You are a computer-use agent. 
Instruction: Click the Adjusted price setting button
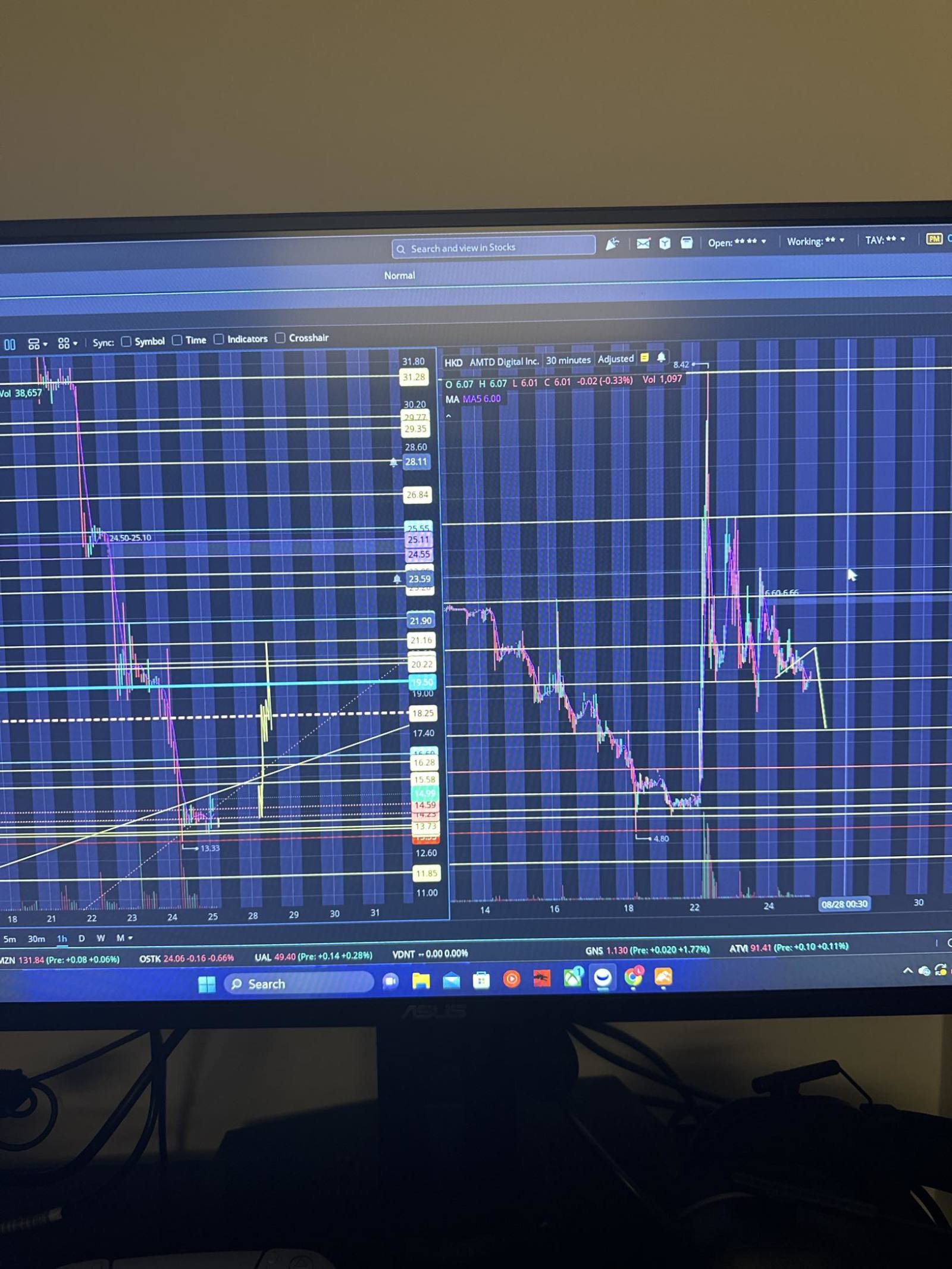(616, 359)
